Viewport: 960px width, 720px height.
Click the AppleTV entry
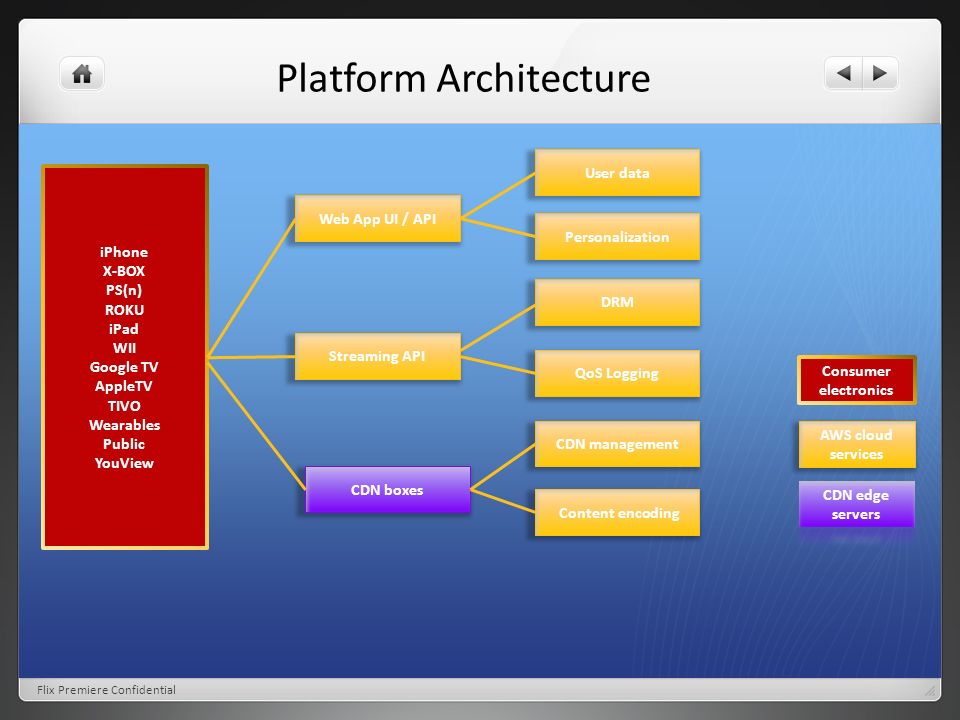[124, 386]
